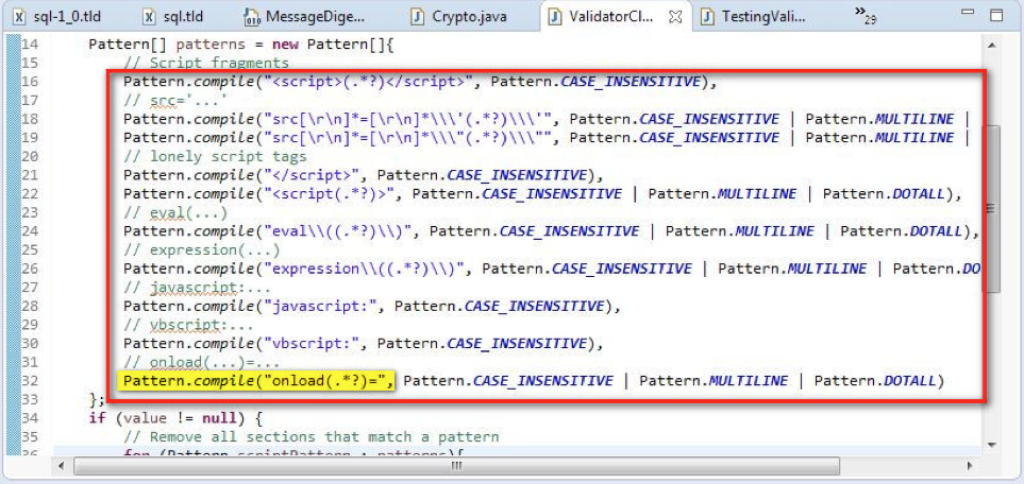
Task: Click the vertical scrollbar up arrow
Action: tap(991, 45)
